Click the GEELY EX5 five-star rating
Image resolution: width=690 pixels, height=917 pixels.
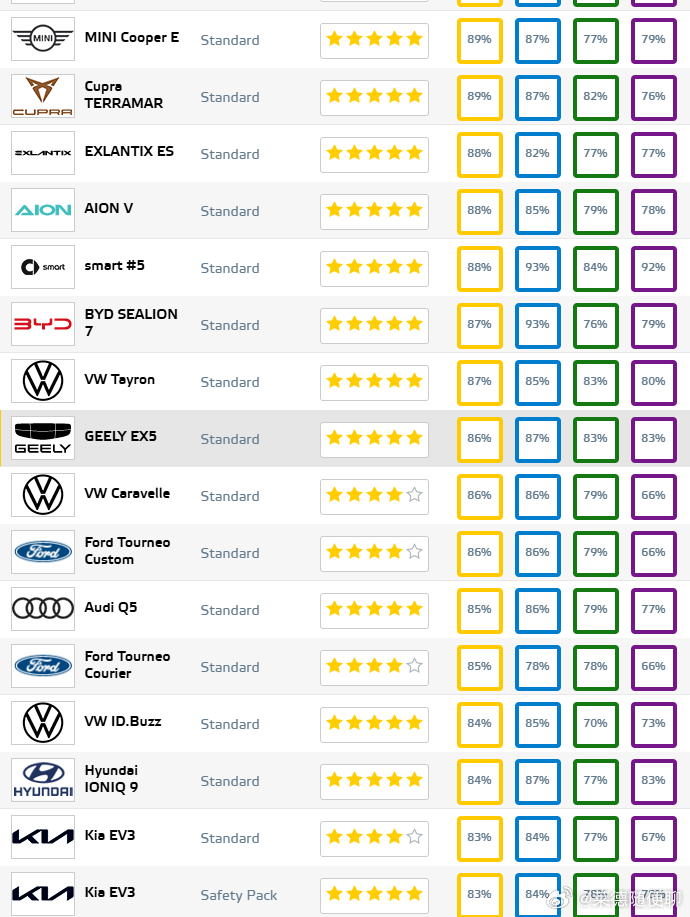(374, 439)
